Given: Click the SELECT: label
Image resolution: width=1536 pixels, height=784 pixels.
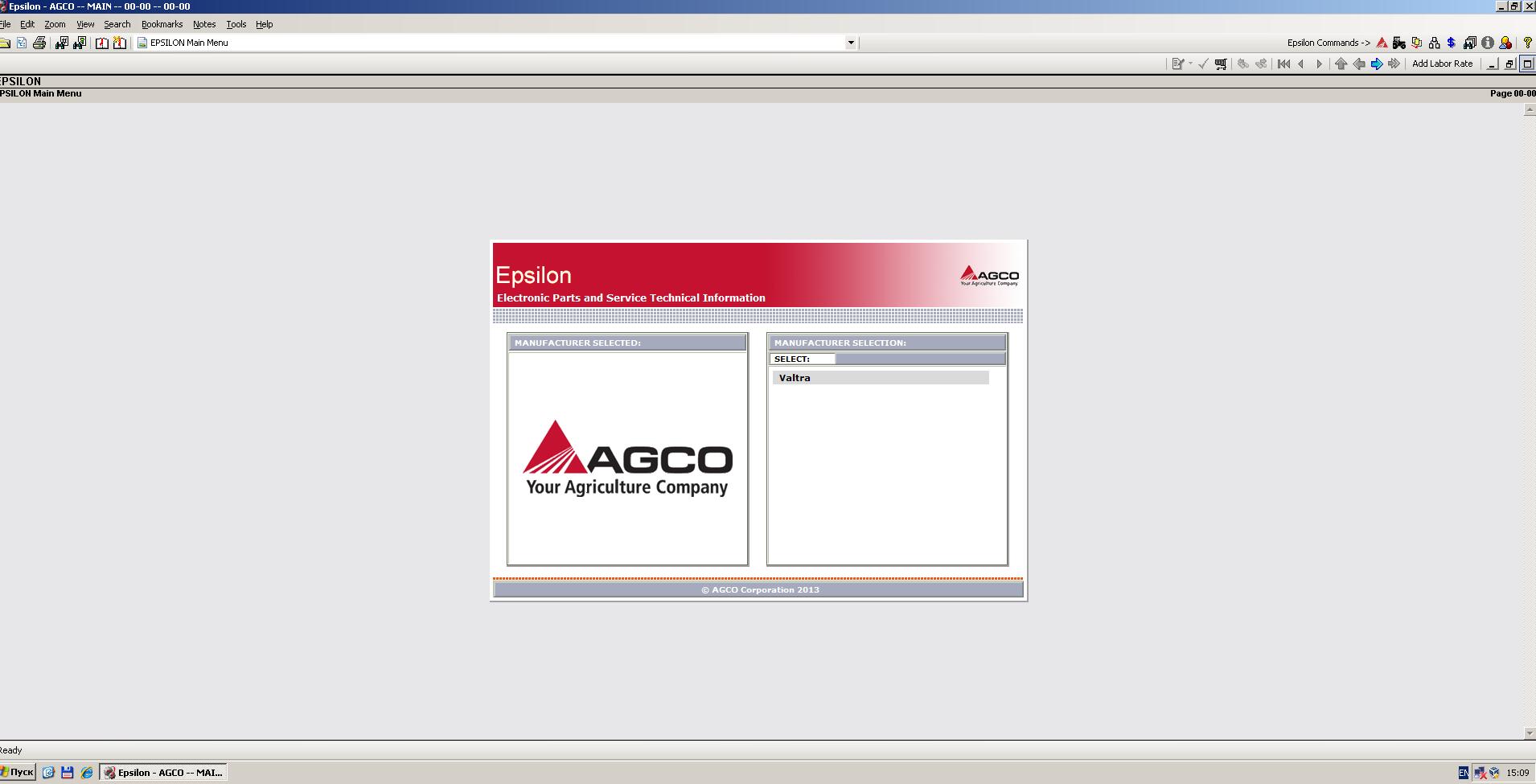Looking at the screenshot, I should pos(792,359).
